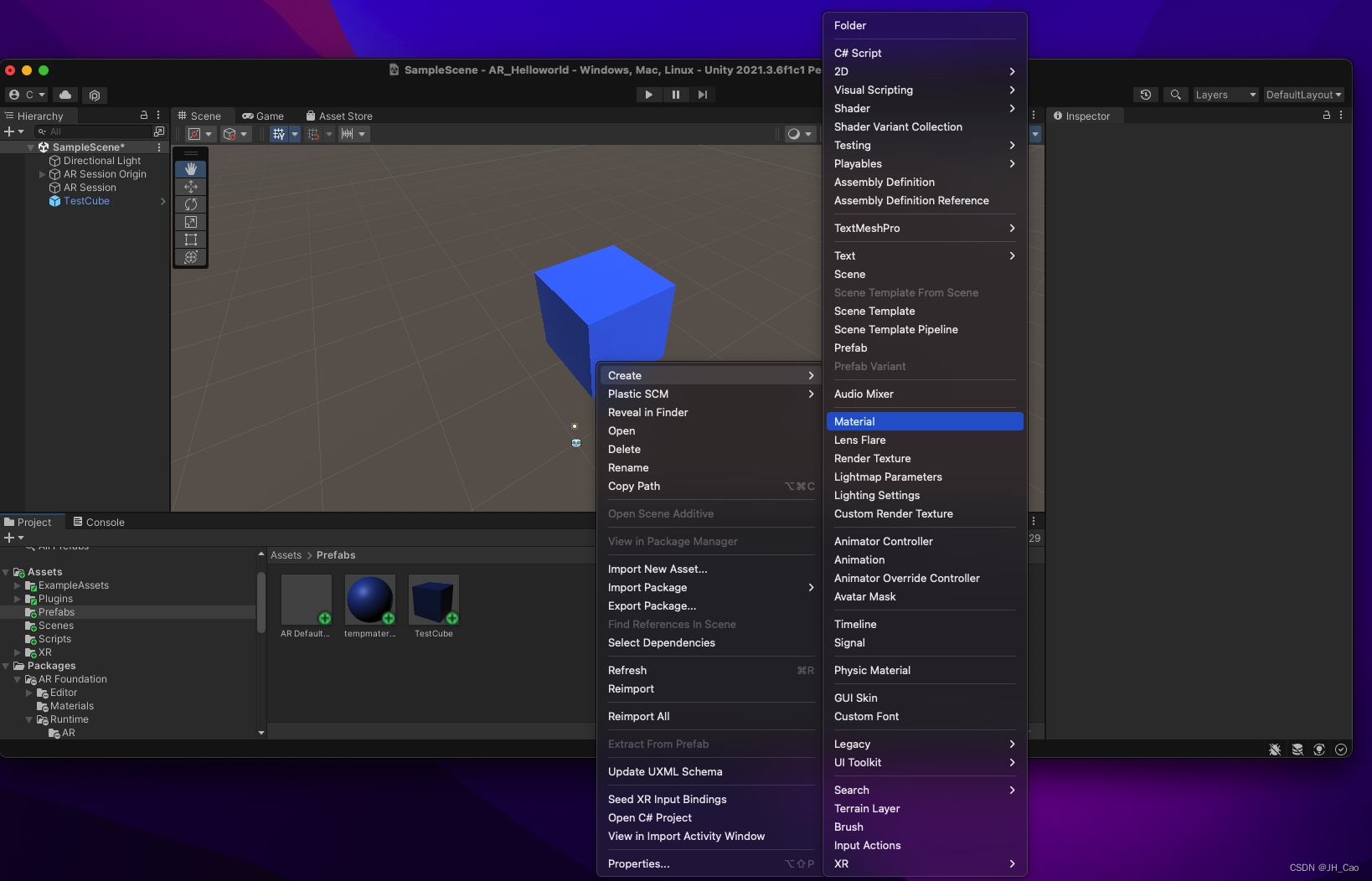Screen dimensions: 1372x881
Task: Click the auto-generate lighting status icon
Action: [1319, 750]
